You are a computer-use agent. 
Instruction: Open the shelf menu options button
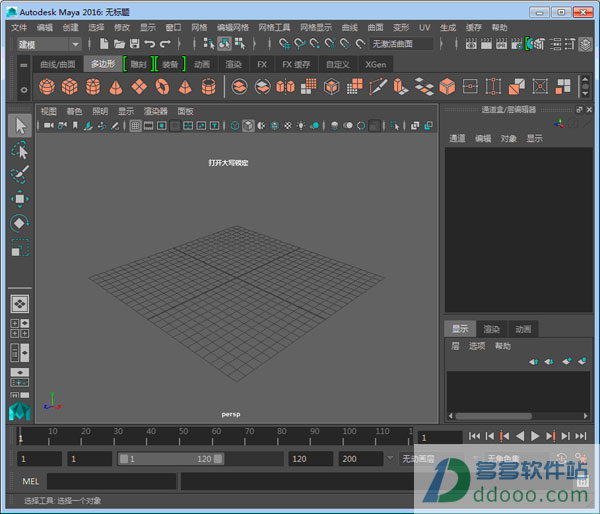[24, 65]
